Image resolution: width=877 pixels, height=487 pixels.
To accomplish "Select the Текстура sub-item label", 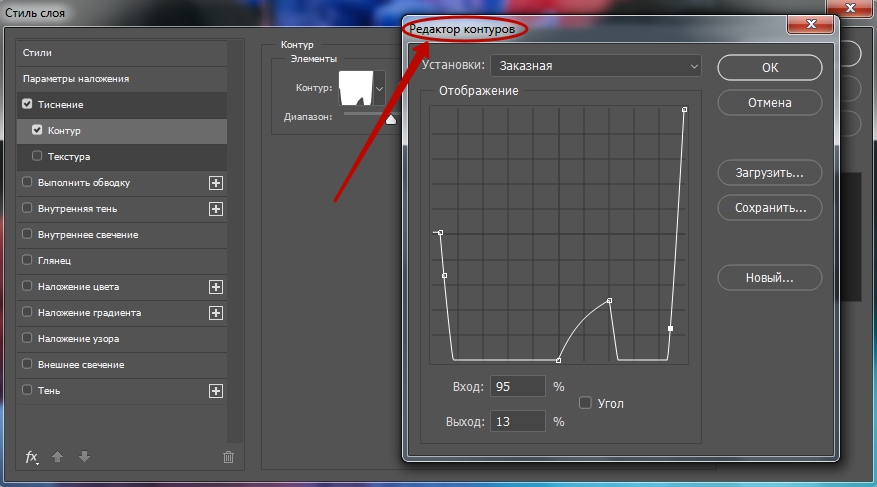I will coord(69,157).
